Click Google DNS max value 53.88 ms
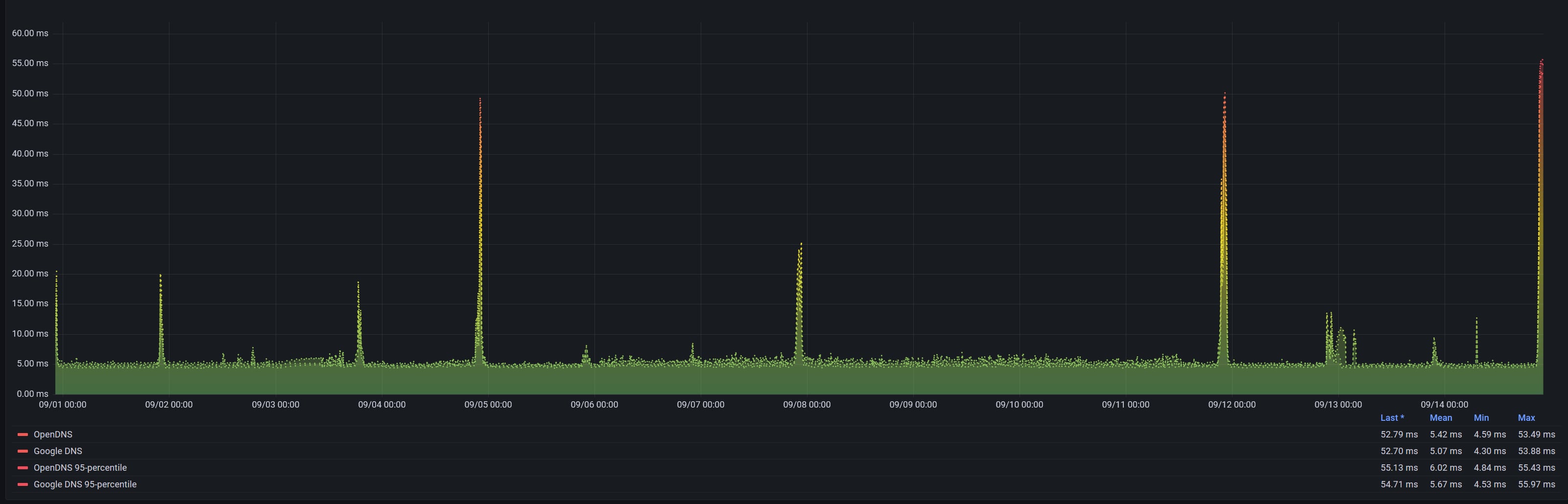This screenshot has height=504, width=1568. pyautogui.click(x=1536, y=451)
